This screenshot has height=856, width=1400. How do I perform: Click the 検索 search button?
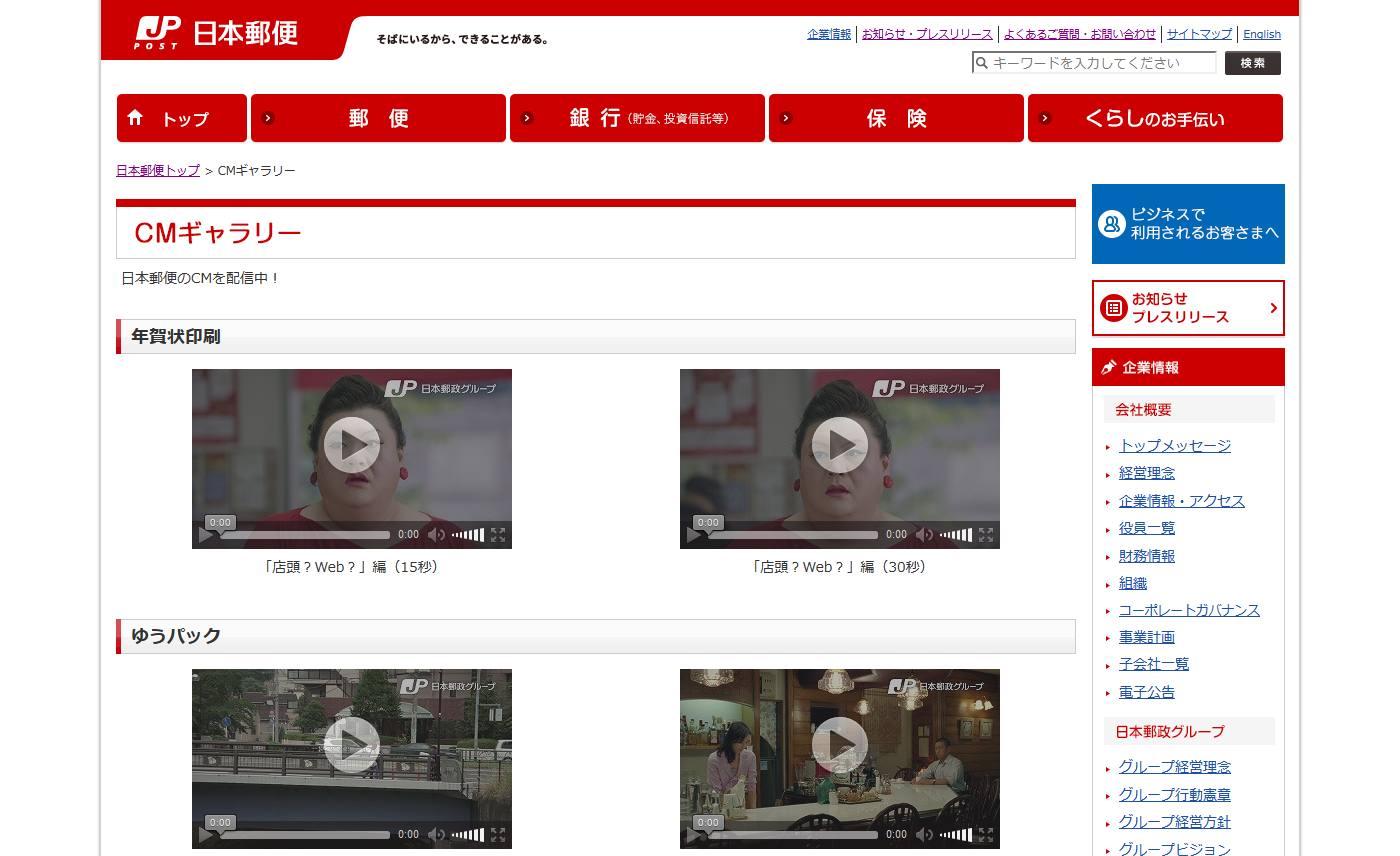1253,63
